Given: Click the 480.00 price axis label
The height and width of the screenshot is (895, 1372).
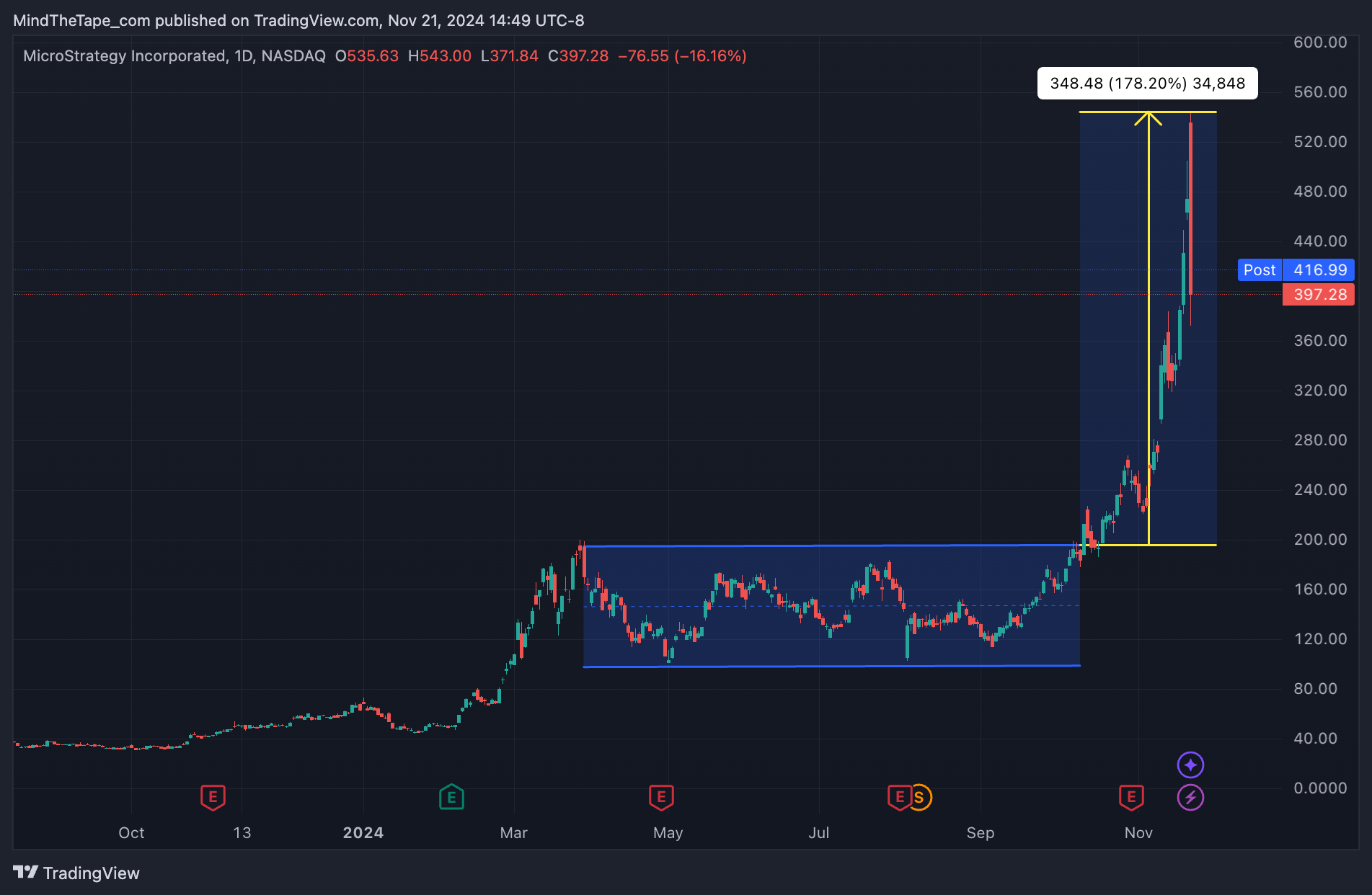Looking at the screenshot, I should [1320, 192].
